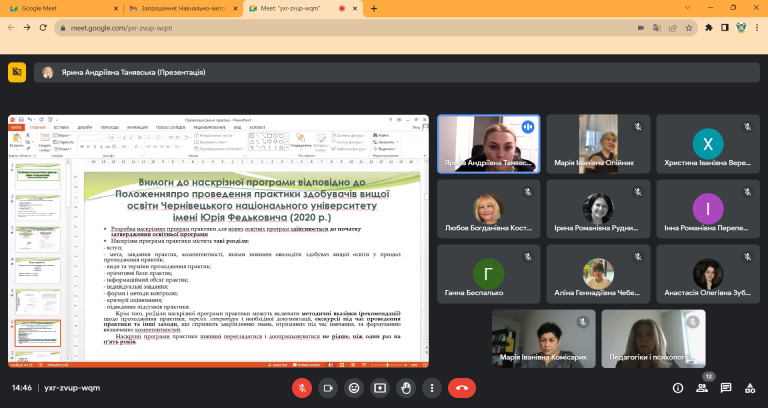Bookmark this page with the star icon
This screenshot has height=408, width=768.
tap(689, 28)
